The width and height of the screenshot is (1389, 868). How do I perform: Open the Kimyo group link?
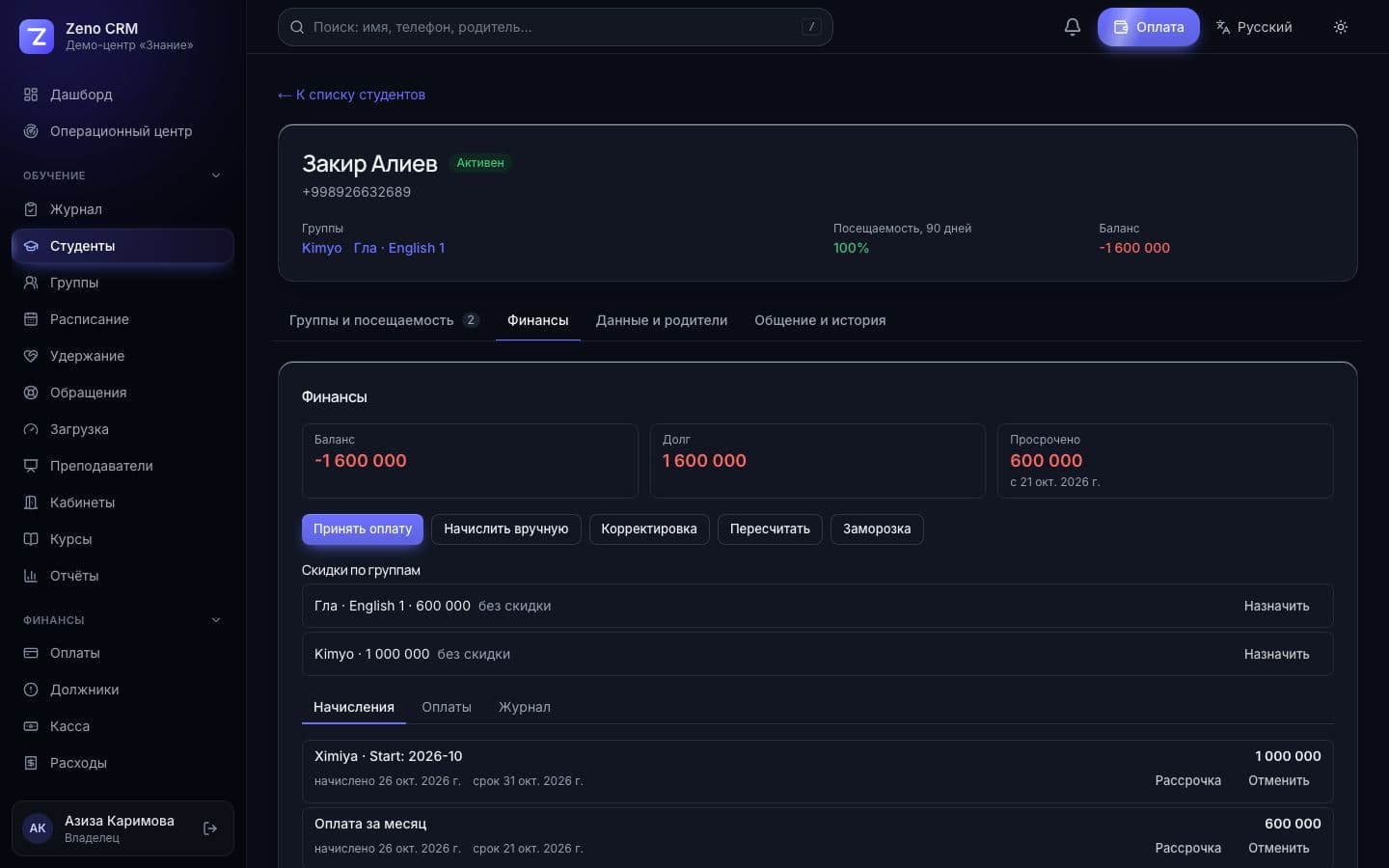point(322,248)
